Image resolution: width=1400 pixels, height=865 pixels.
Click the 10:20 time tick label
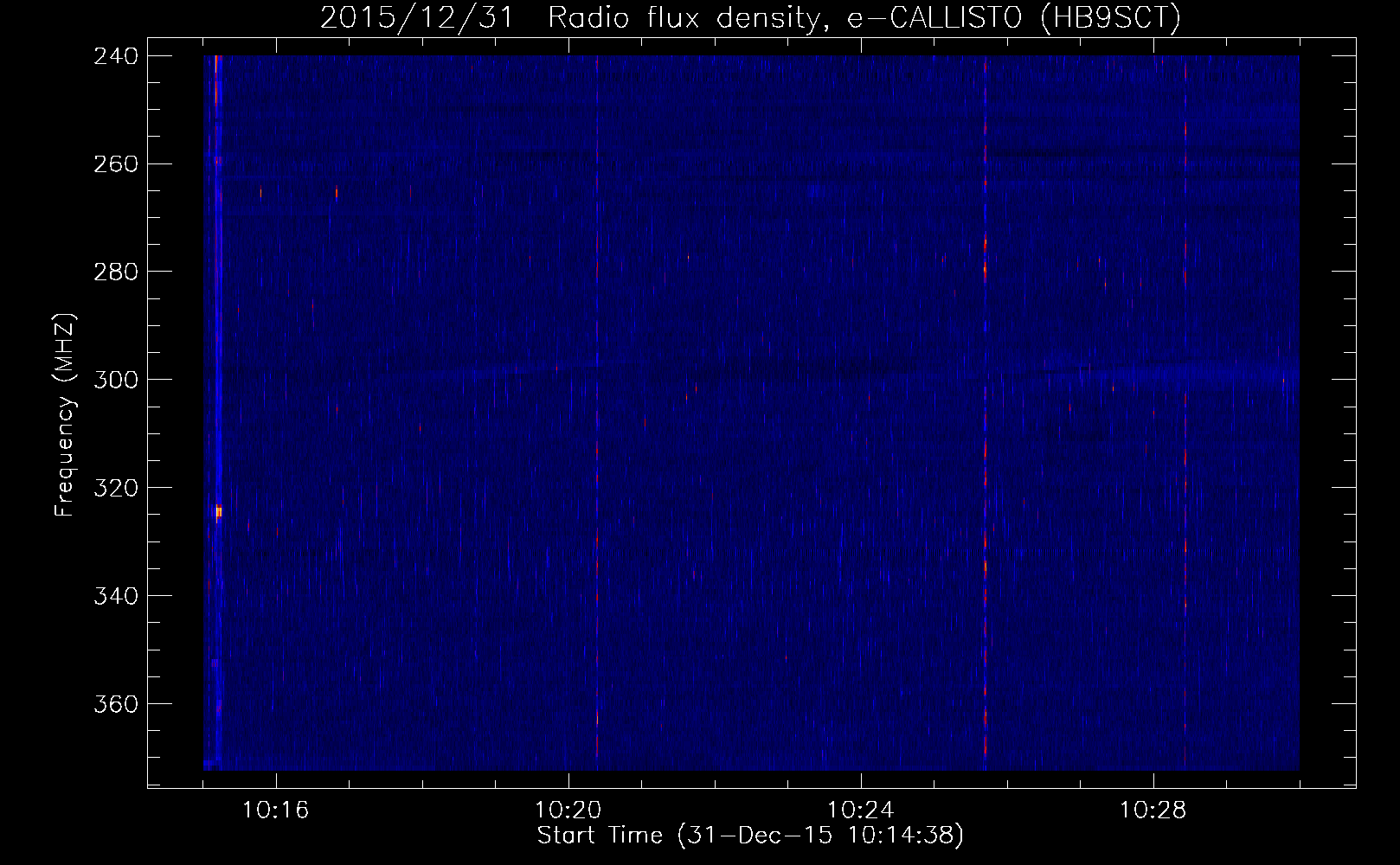pos(568,811)
